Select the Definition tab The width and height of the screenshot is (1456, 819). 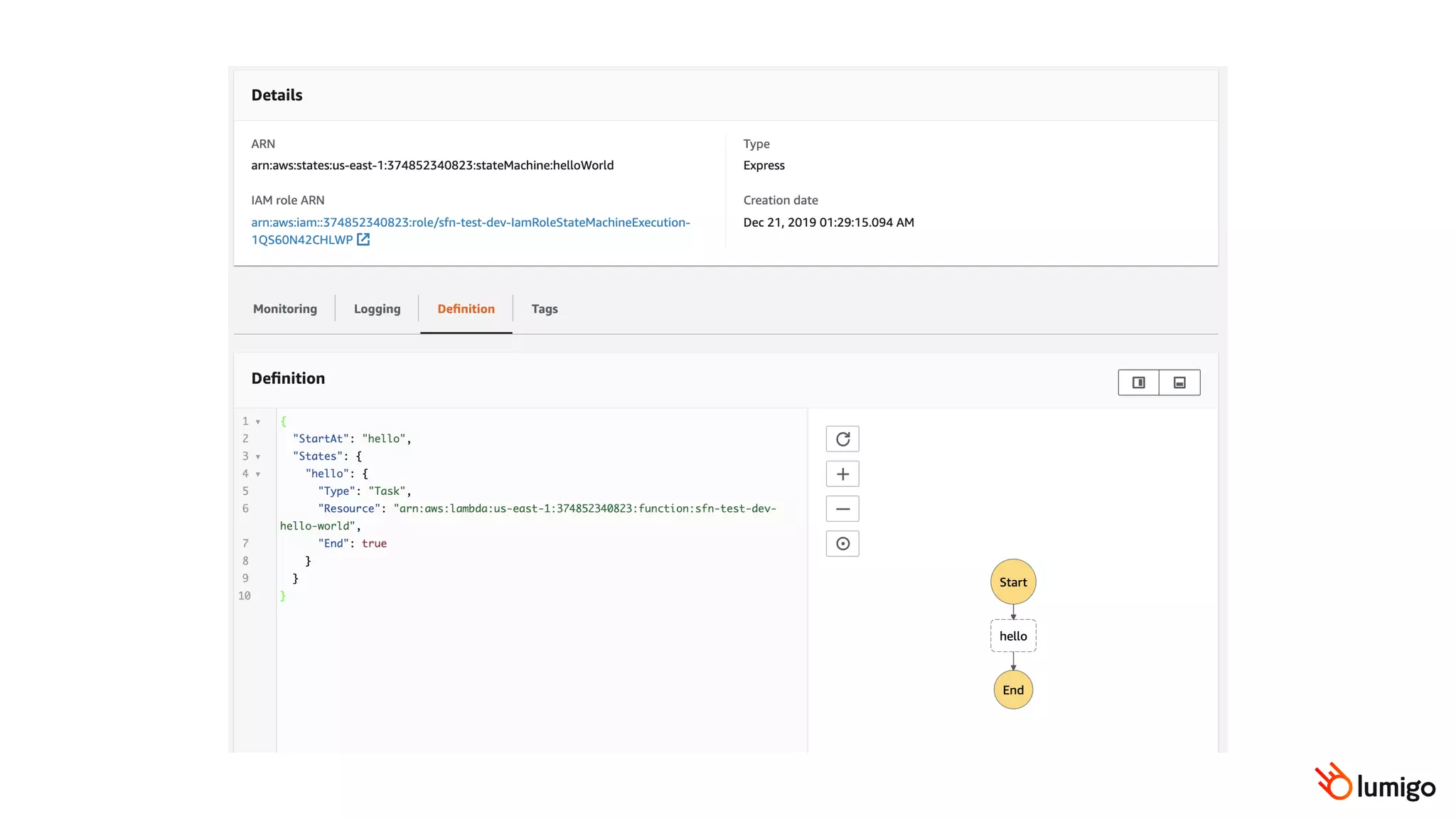point(466,309)
